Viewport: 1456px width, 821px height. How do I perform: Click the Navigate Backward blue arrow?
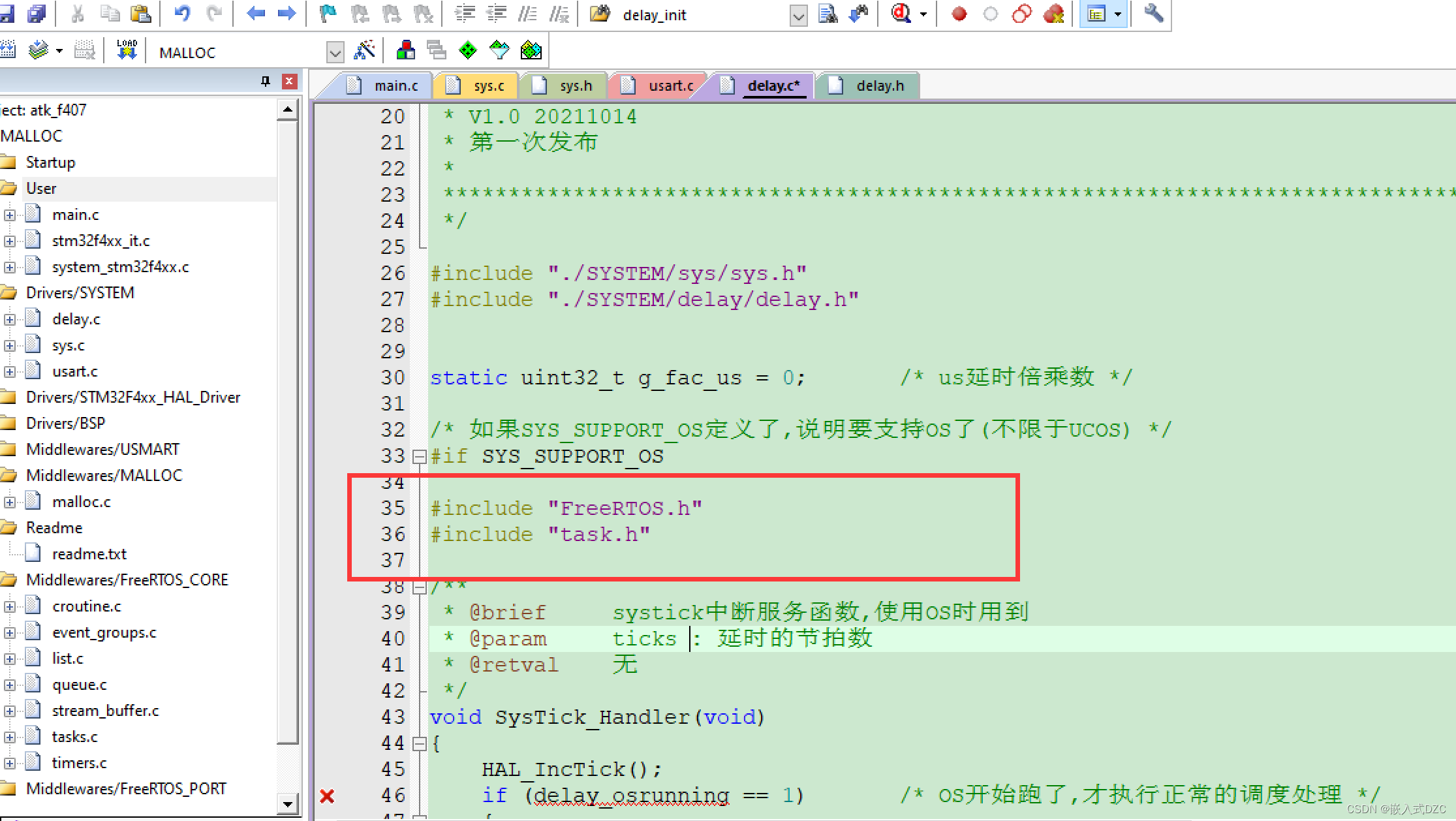(x=255, y=13)
